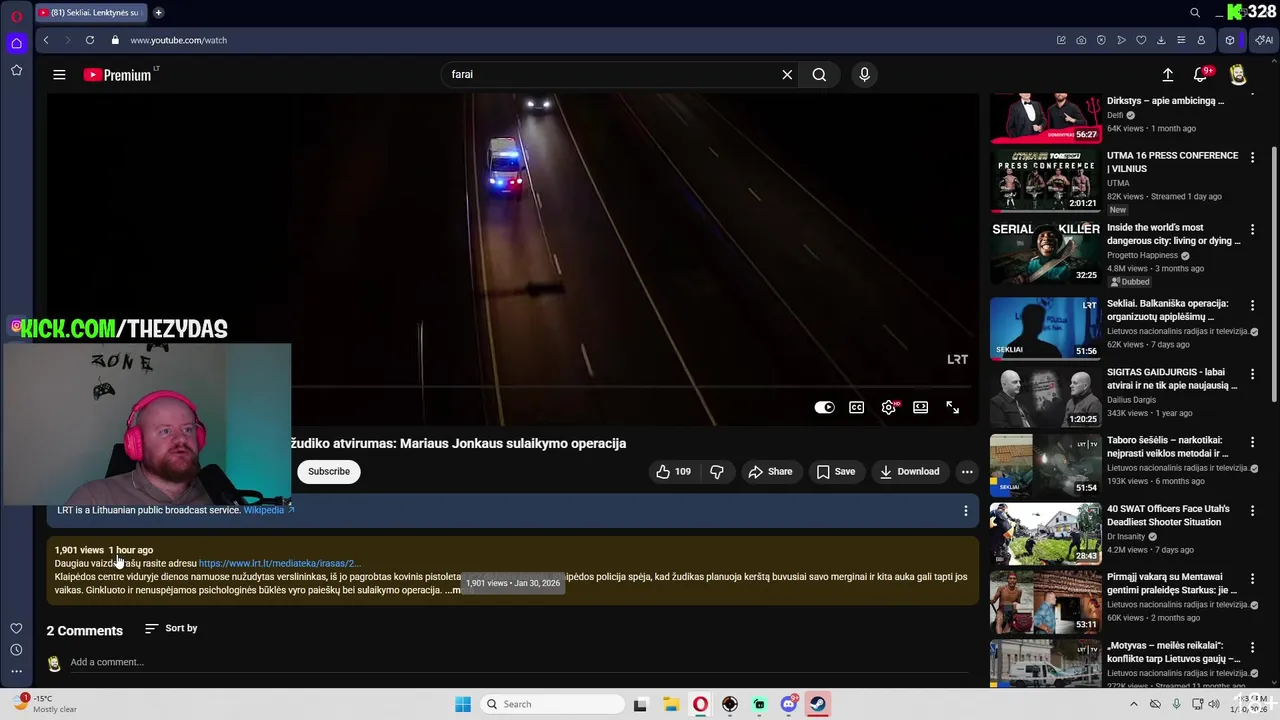Open options for Sekliai Balkaniška operacija video
Screen dimensions: 1280x720
click(x=1252, y=305)
